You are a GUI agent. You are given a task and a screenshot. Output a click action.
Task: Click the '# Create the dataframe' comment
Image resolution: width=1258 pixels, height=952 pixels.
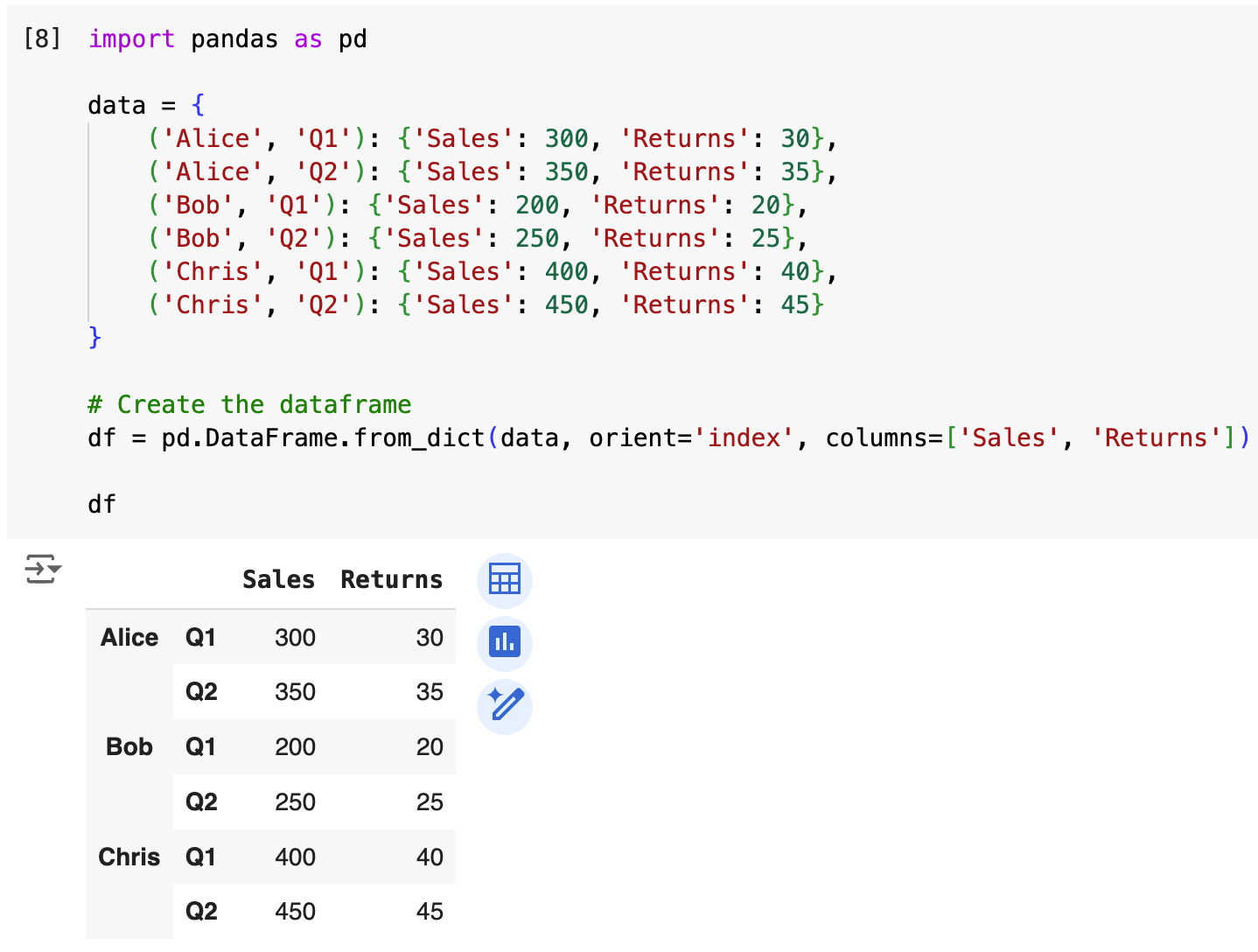click(x=249, y=404)
